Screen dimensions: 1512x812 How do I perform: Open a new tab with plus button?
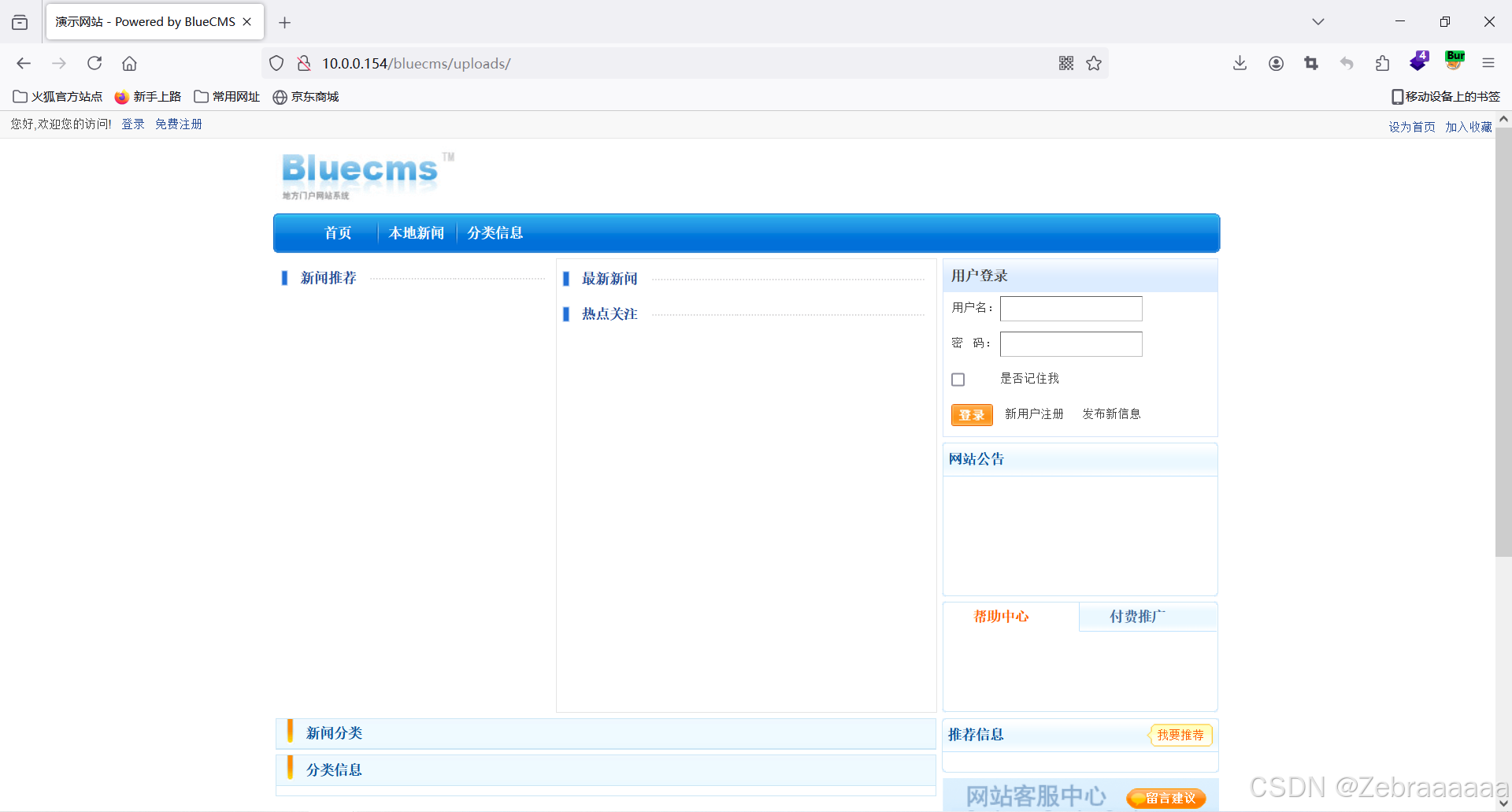[285, 22]
